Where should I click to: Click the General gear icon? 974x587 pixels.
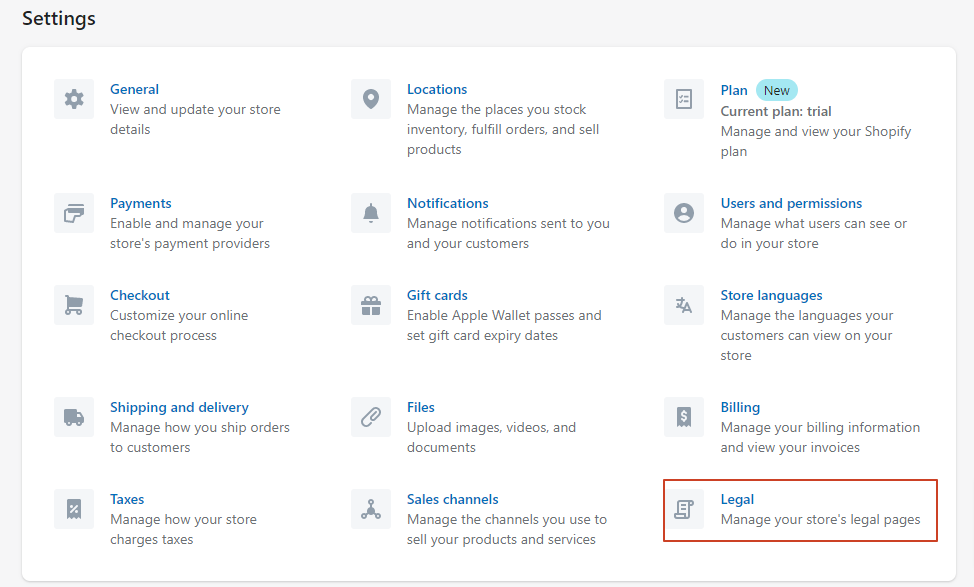[x=74, y=99]
